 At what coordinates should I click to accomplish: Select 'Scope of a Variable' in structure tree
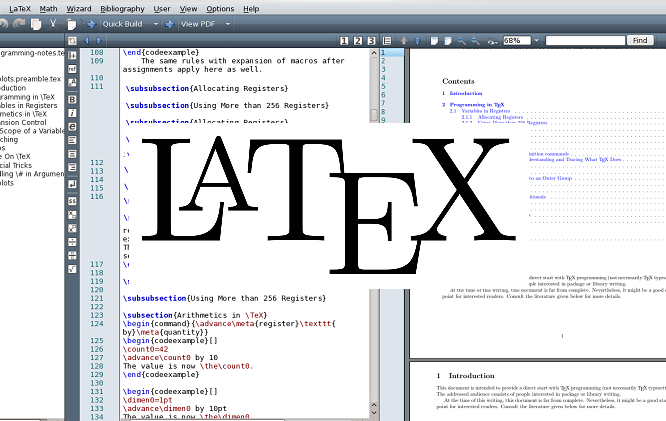32,131
